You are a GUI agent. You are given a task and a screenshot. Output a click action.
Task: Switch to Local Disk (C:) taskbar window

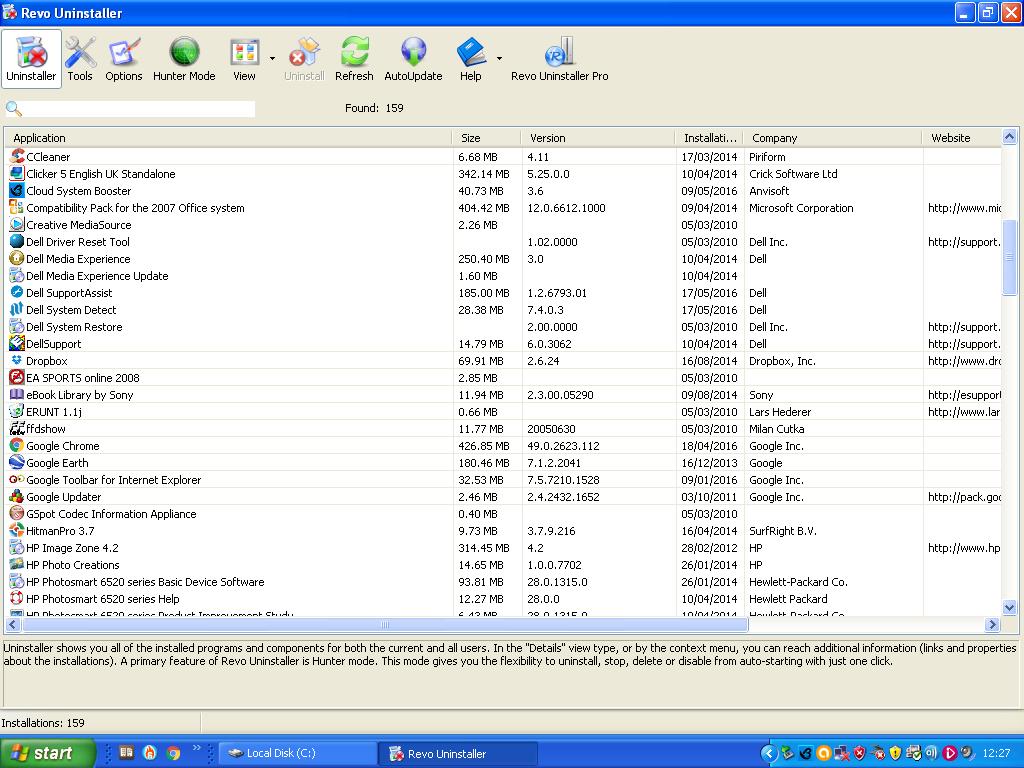pos(298,753)
